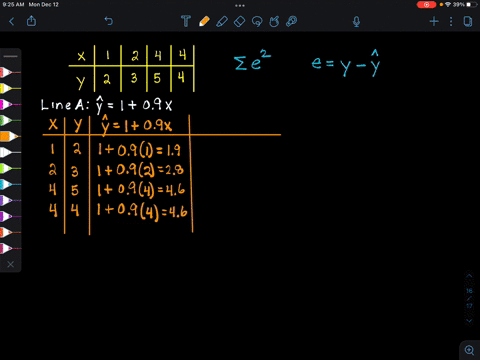Choose the lime green pen in palette
The width and height of the screenshot is (480, 360).
[x=10, y=168]
